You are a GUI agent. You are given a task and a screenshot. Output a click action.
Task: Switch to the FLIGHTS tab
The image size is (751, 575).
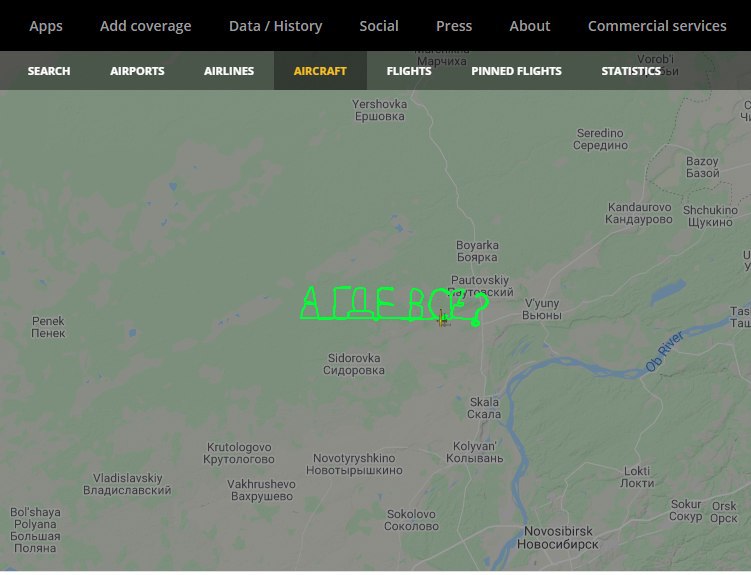409,71
